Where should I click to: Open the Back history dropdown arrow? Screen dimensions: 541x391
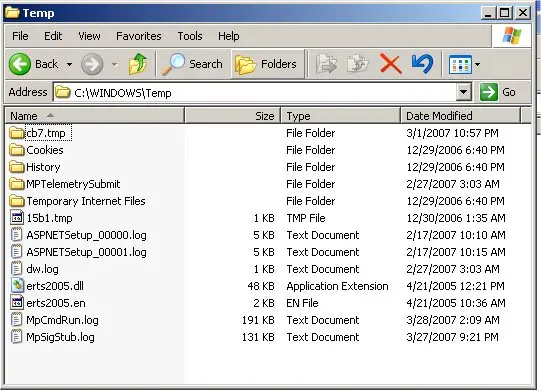(70, 65)
